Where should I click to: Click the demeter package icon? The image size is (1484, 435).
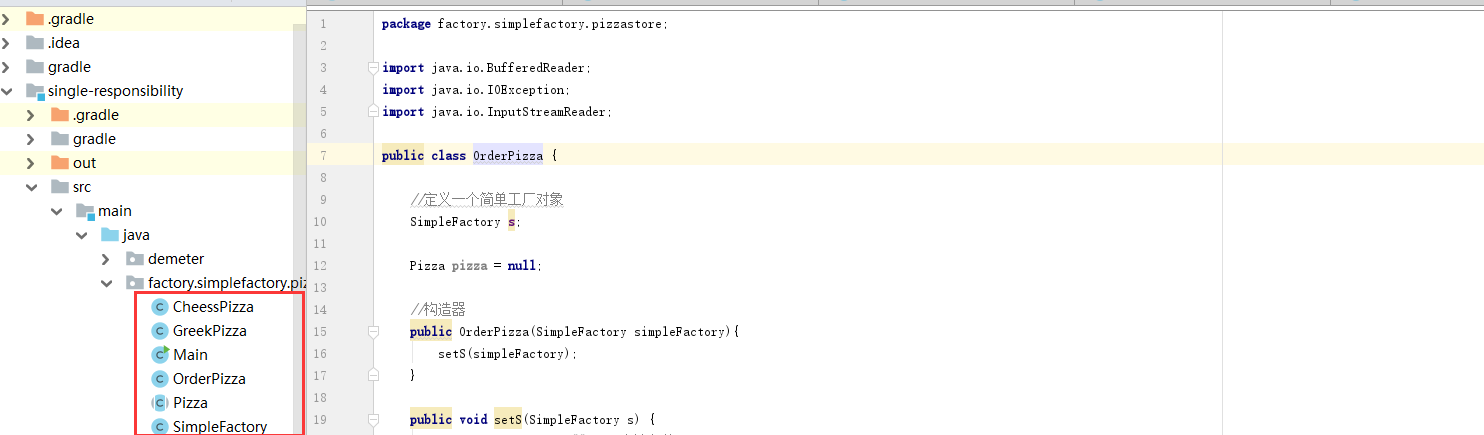tap(135, 259)
